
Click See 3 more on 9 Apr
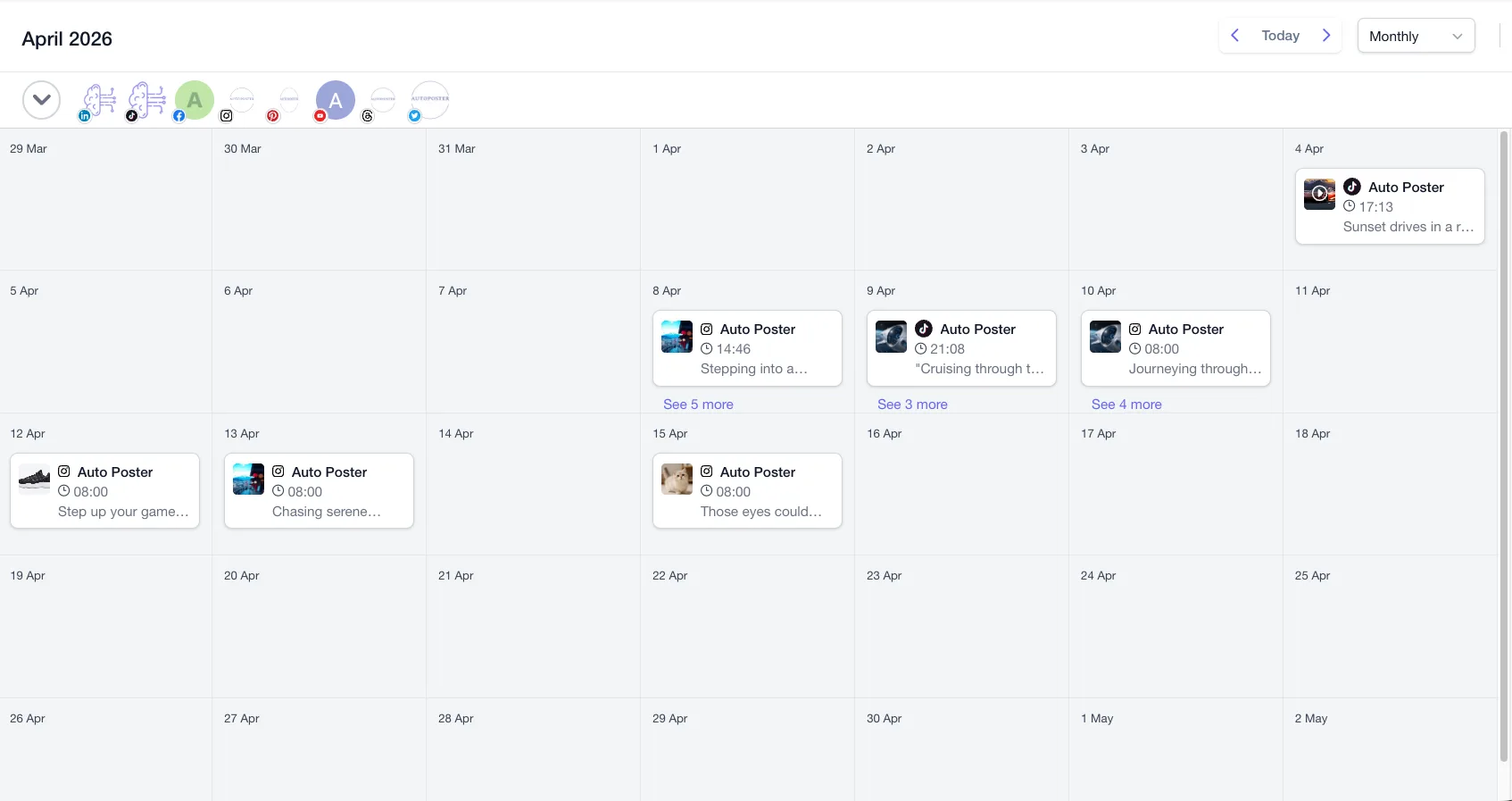pos(912,405)
